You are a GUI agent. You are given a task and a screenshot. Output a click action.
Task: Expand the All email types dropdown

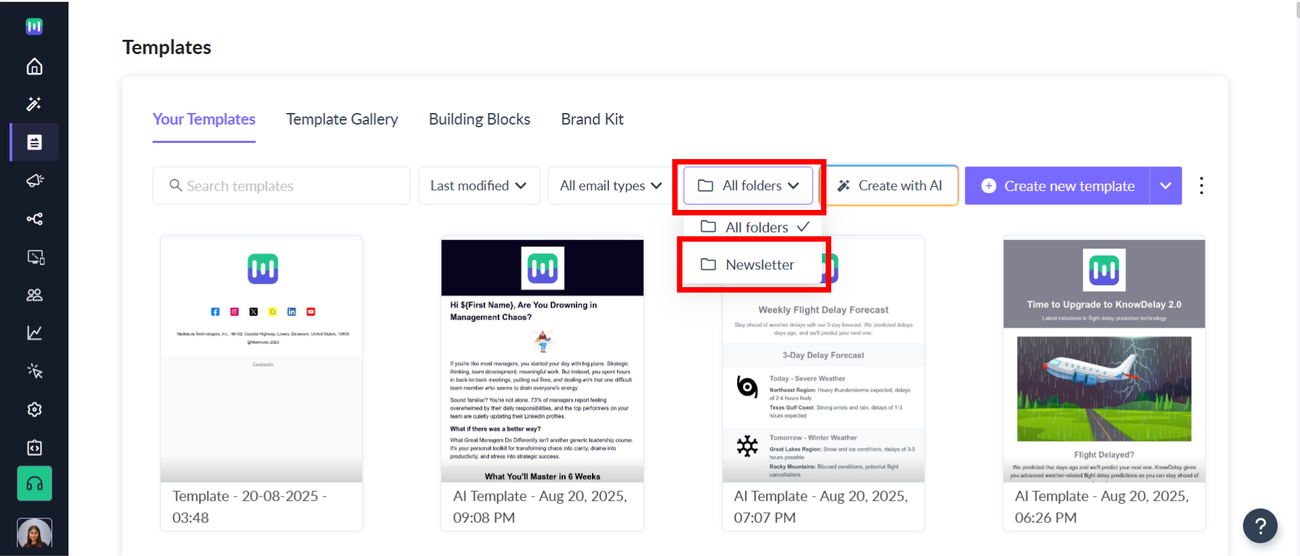(610, 186)
